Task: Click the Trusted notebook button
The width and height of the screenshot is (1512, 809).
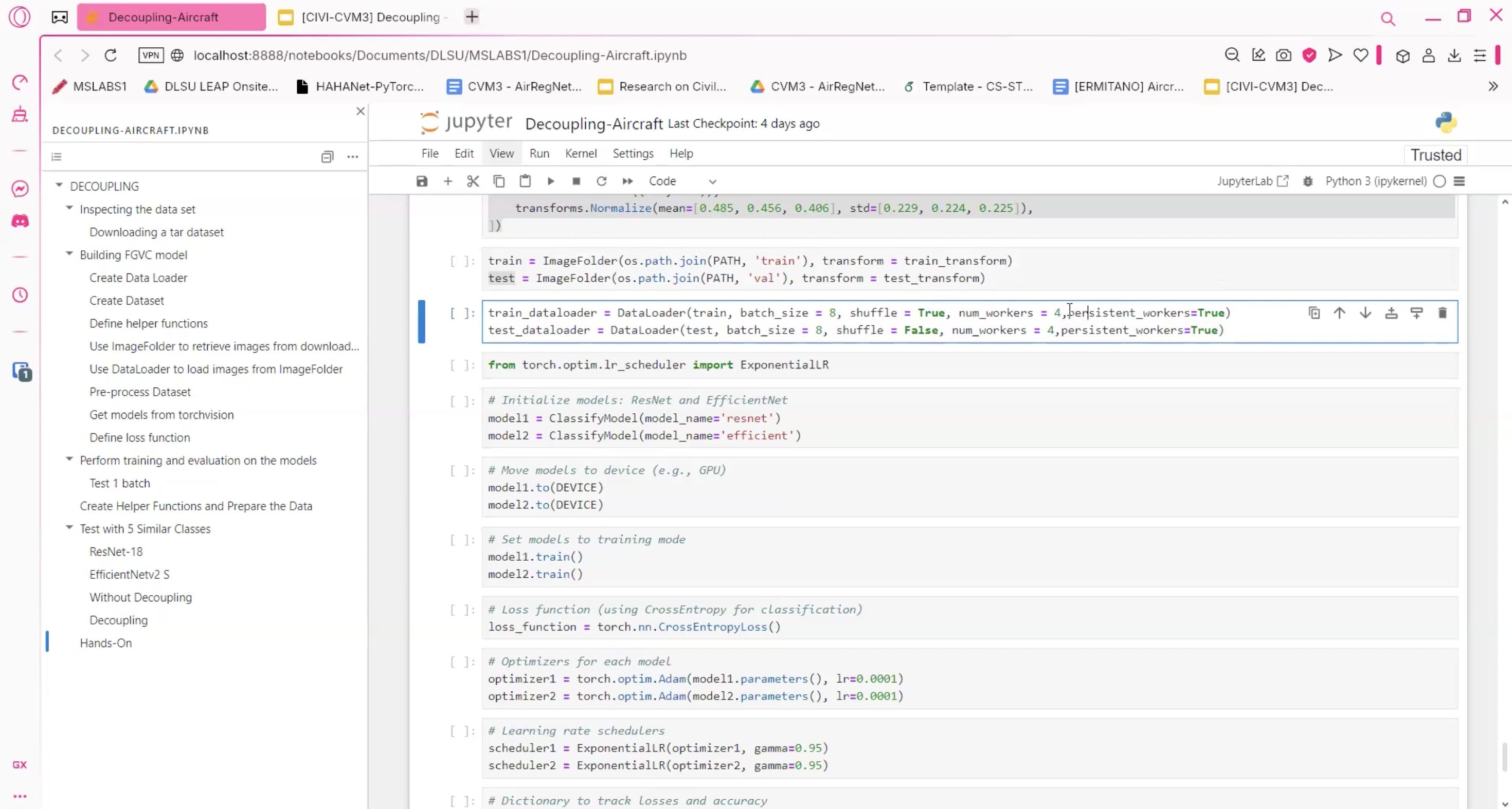Action: (1436, 155)
